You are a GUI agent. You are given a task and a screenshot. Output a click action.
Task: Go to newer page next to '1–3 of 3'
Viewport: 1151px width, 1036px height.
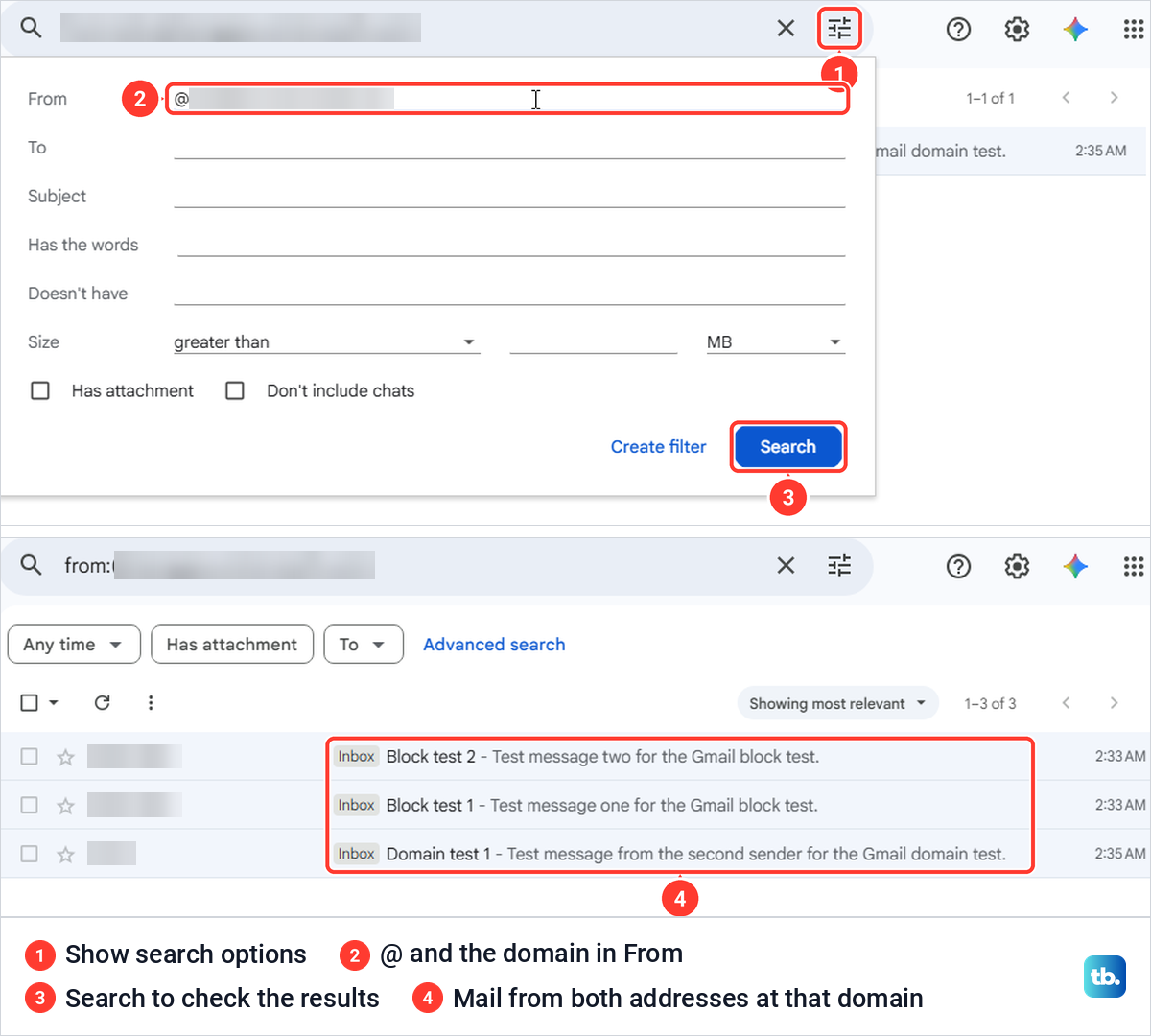(1066, 703)
